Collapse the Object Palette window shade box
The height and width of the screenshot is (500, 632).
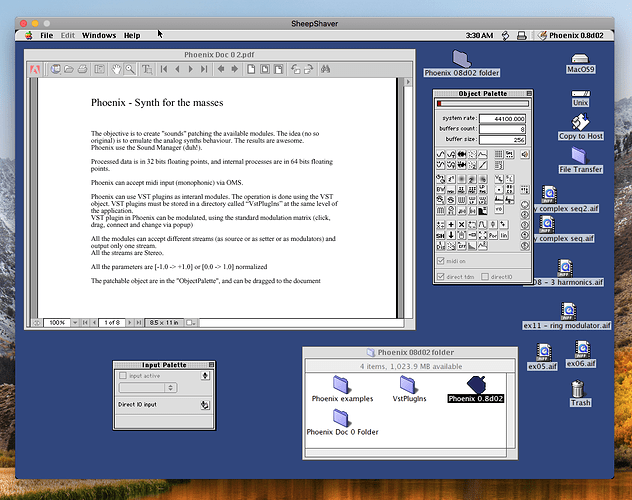pos(529,93)
